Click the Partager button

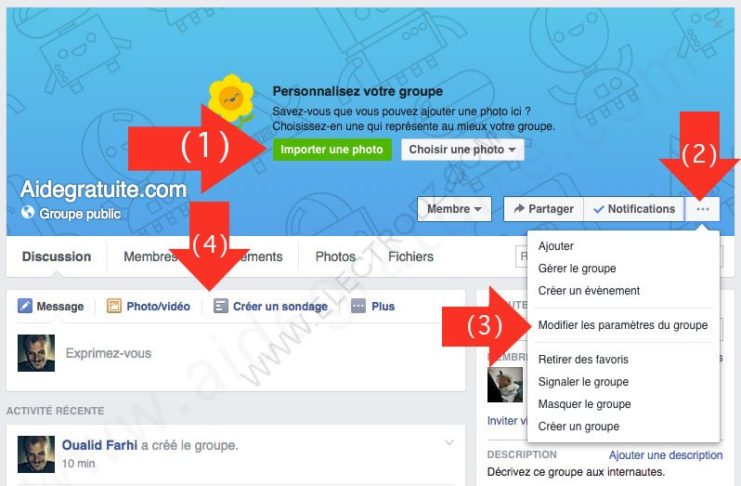coord(543,209)
